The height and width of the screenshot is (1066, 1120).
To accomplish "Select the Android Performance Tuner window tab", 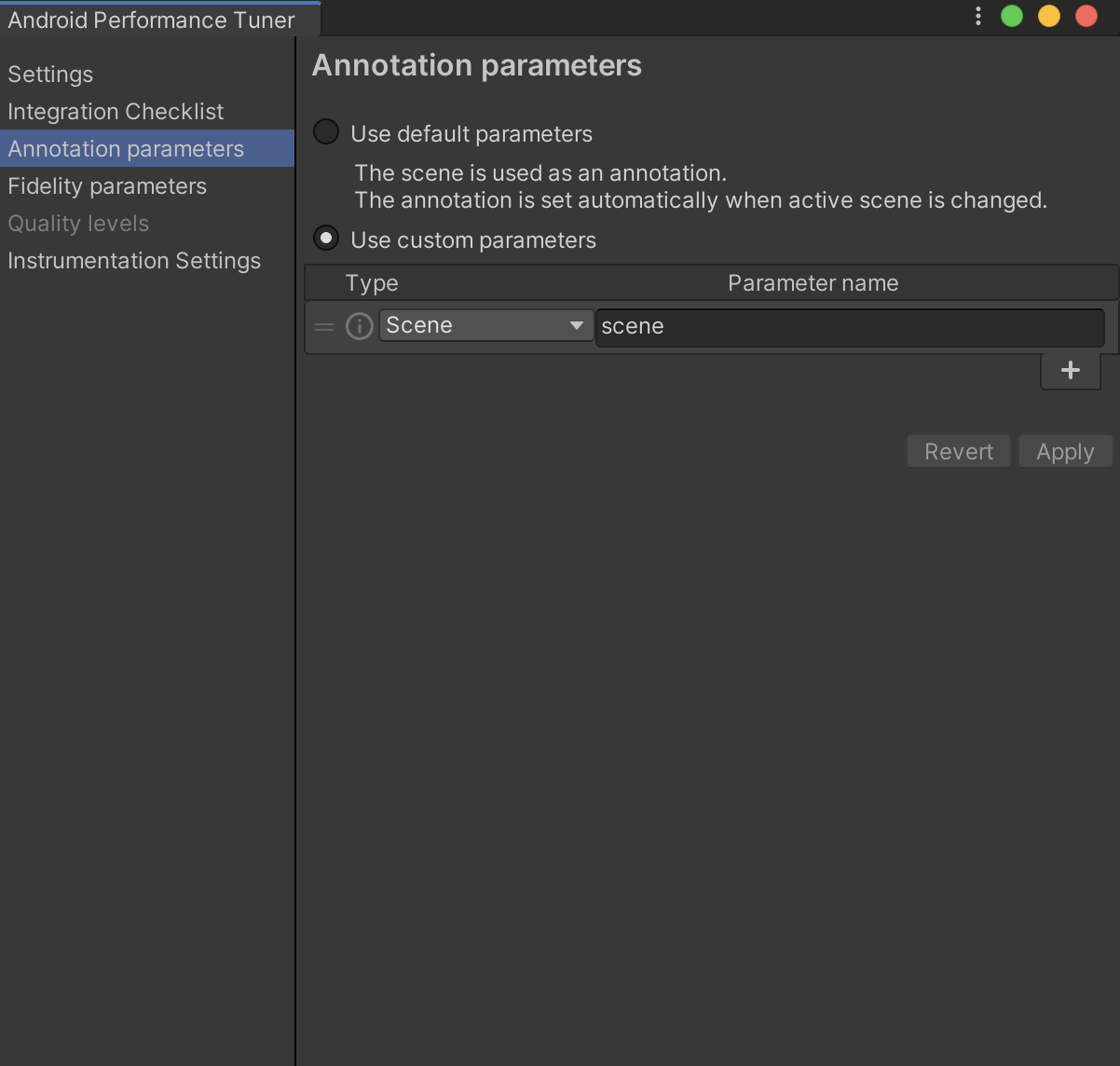I will (151, 20).
